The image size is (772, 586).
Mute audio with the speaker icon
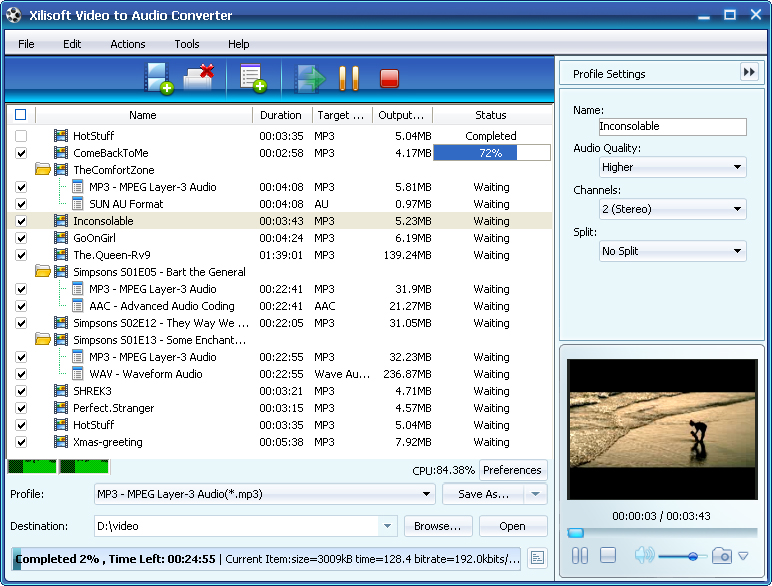(643, 556)
